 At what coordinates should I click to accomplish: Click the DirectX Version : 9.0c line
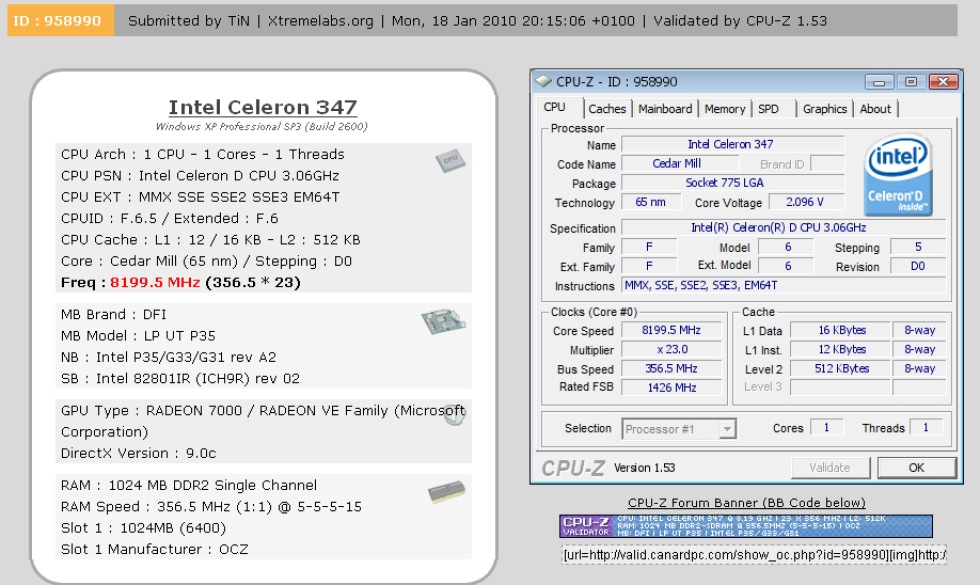138,453
